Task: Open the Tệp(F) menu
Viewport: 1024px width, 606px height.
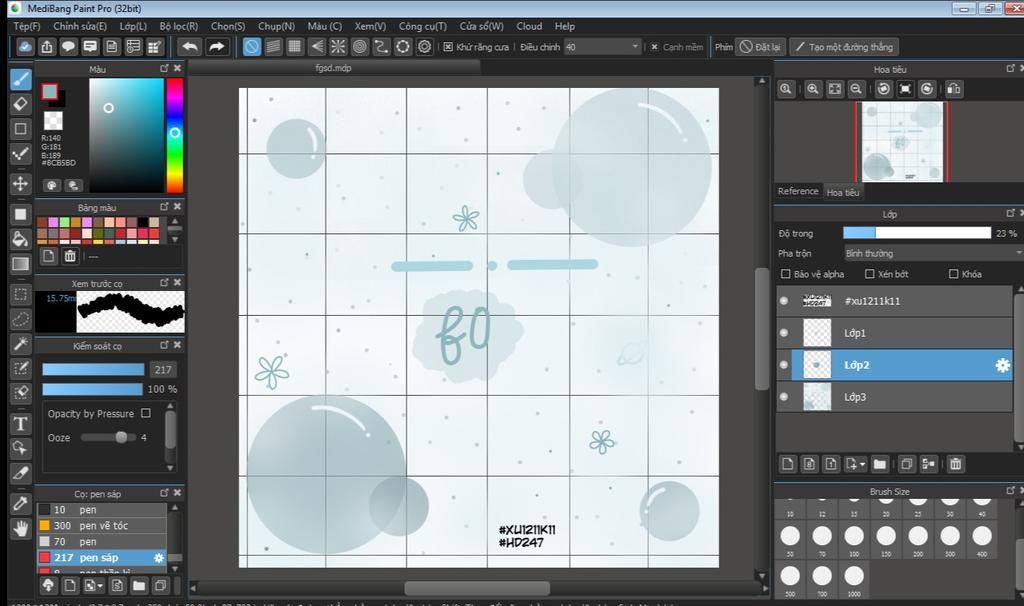Action: (x=27, y=26)
